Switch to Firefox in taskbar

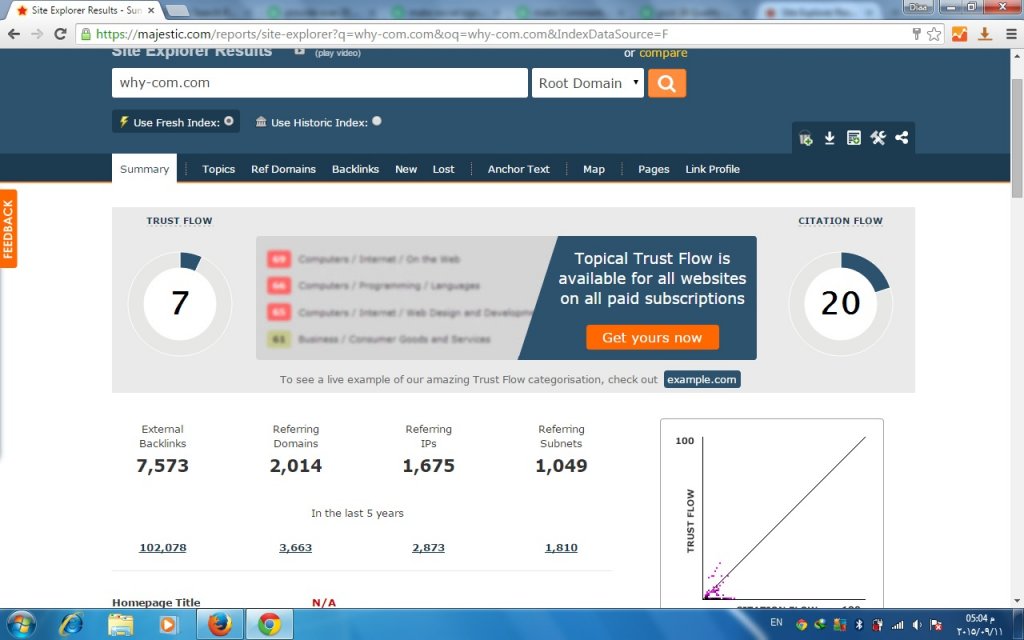pos(220,625)
